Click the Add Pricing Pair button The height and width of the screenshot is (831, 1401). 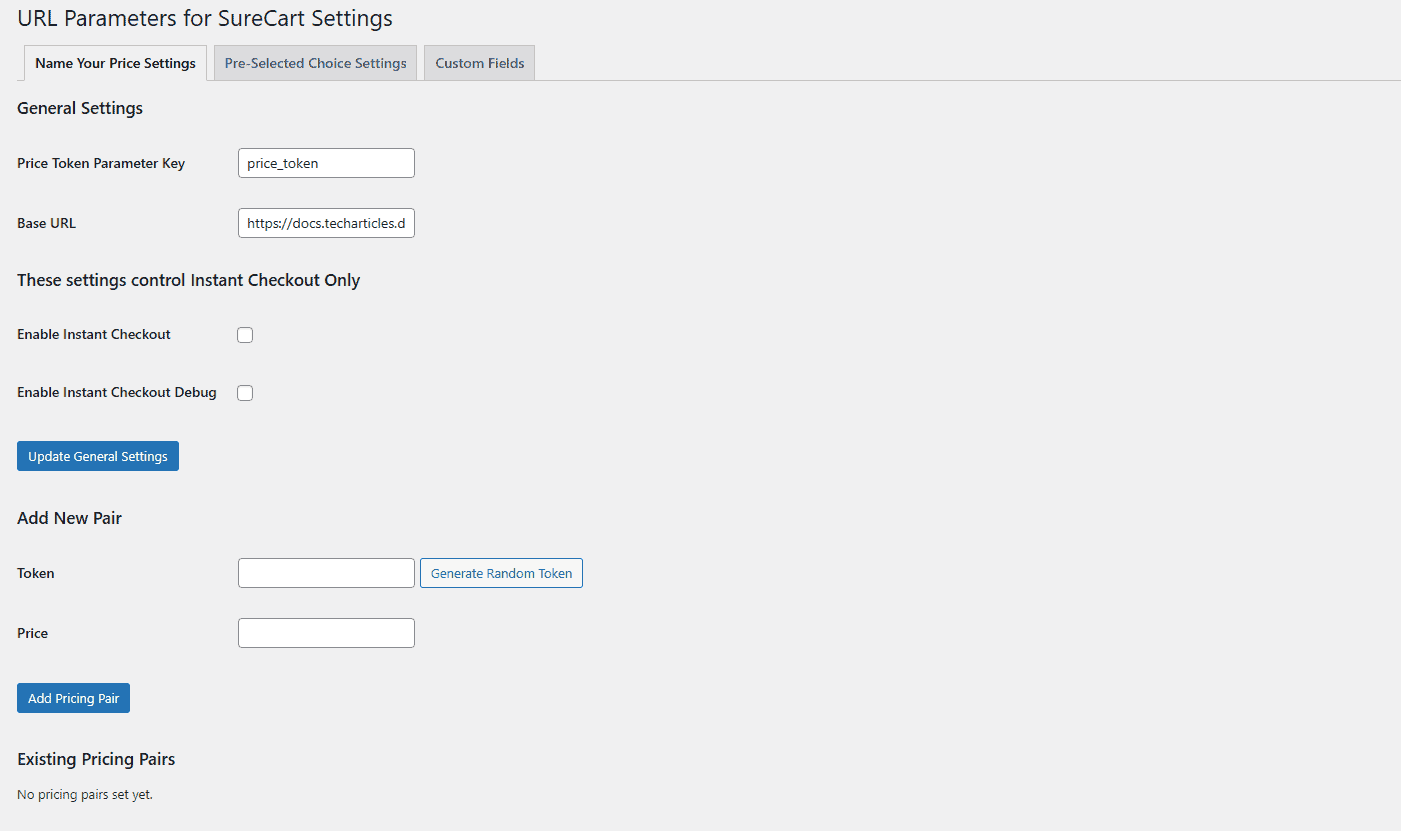tap(73, 698)
